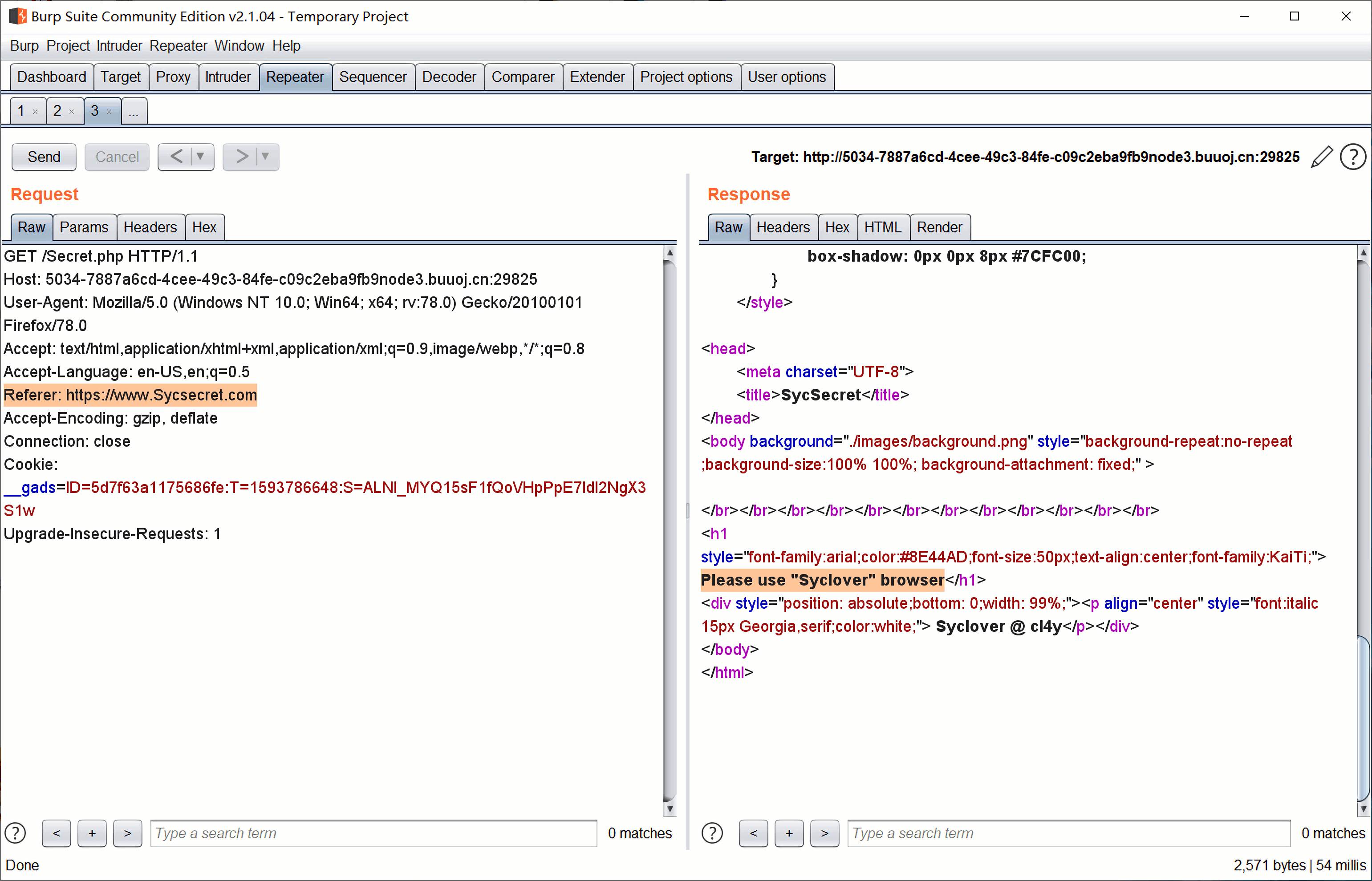Open the Project menu
This screenshot has height=881, width=1372.
(68, 46)
